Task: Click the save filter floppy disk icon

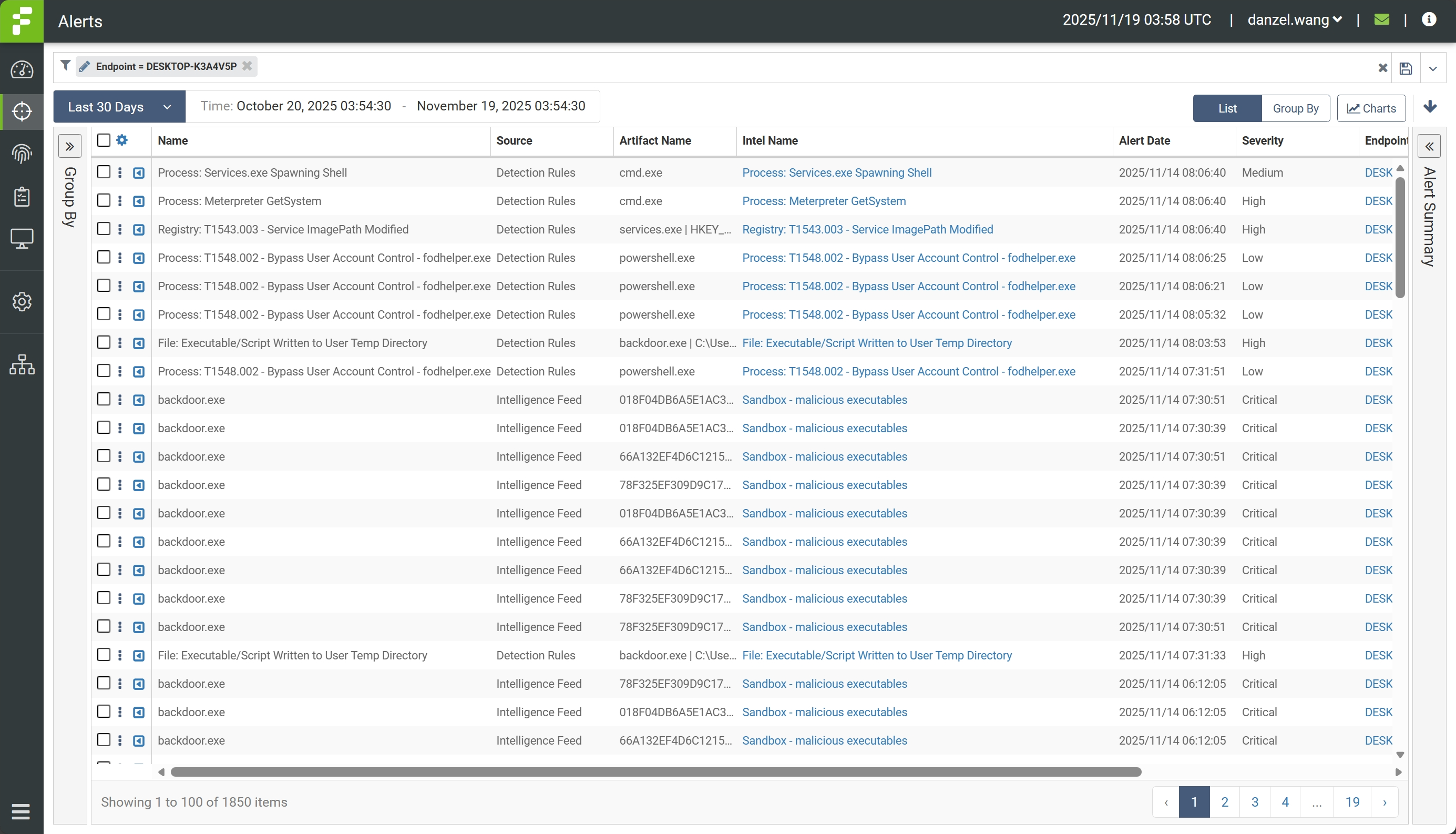Action: coord(1406,69)
